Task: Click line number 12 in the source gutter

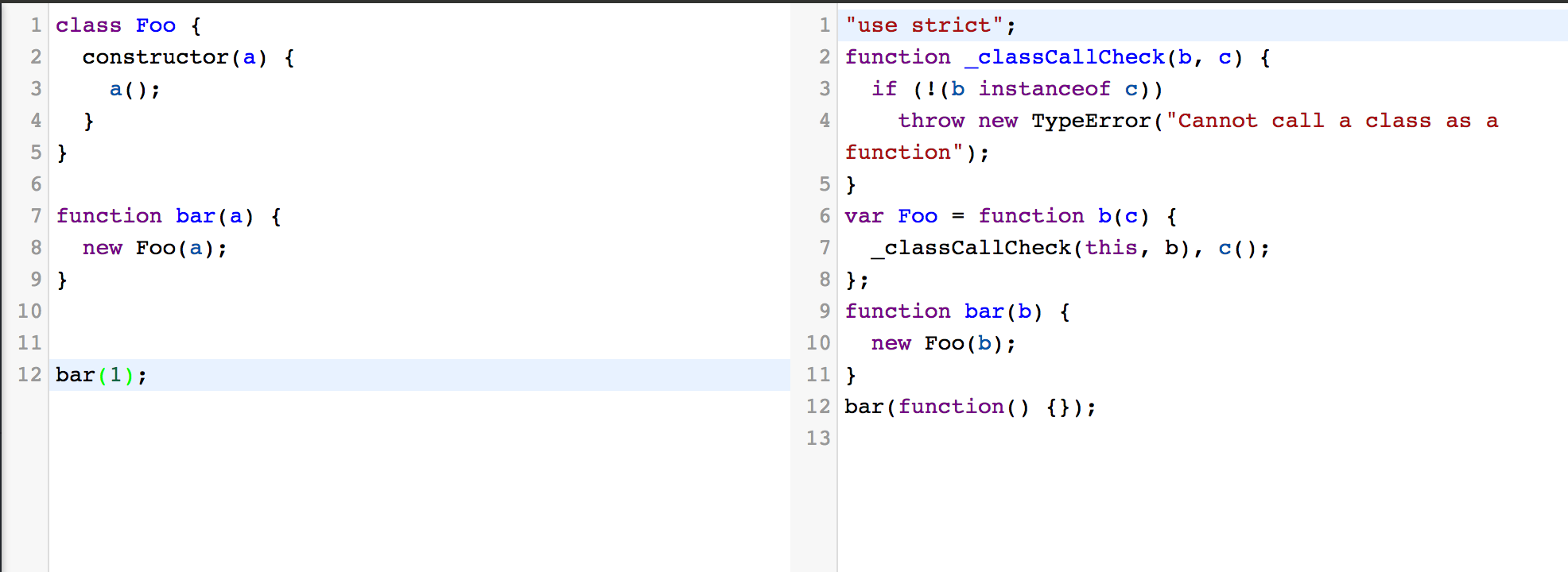Action: click(29, 375)
